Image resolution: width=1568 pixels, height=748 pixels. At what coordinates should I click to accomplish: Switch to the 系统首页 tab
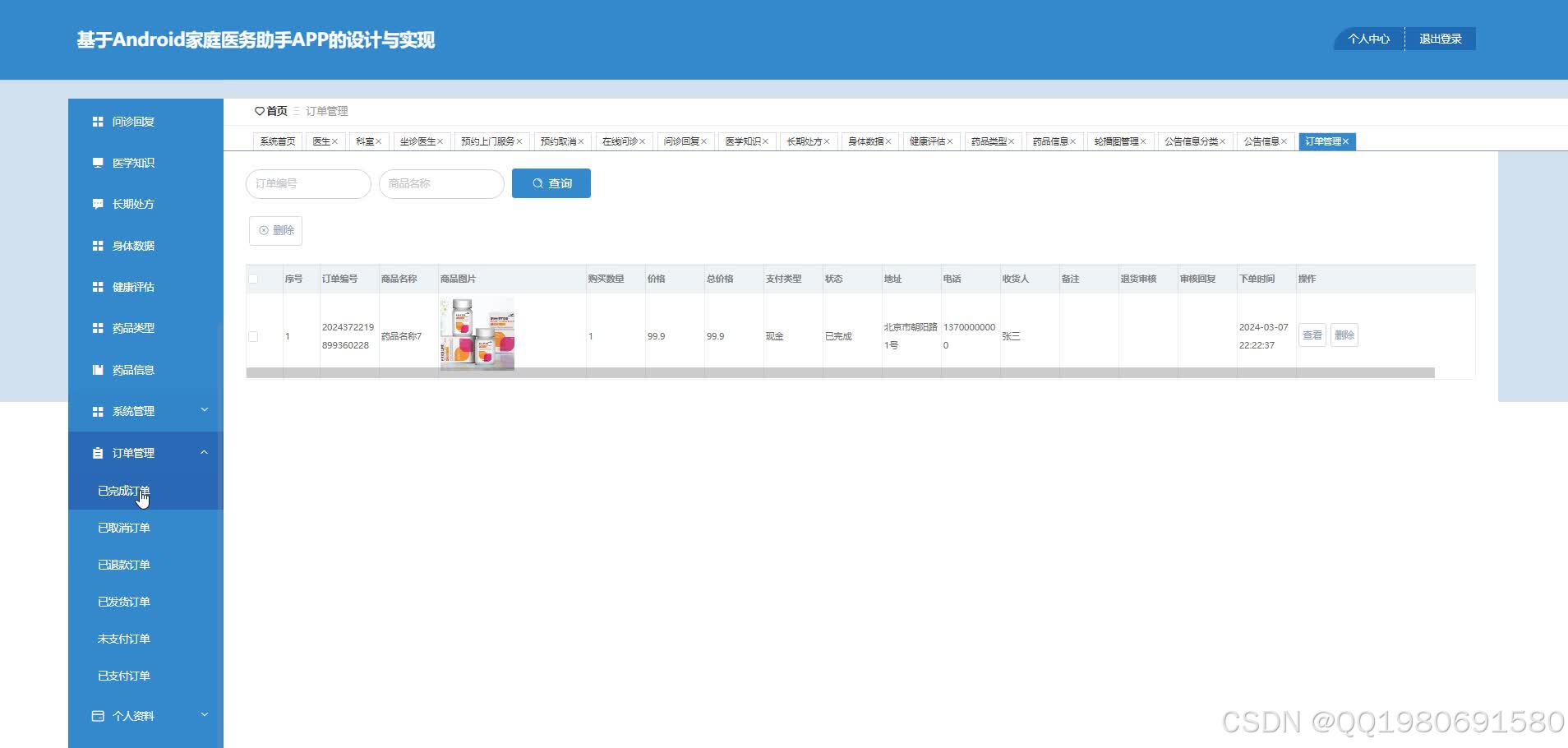pos(278,141)
